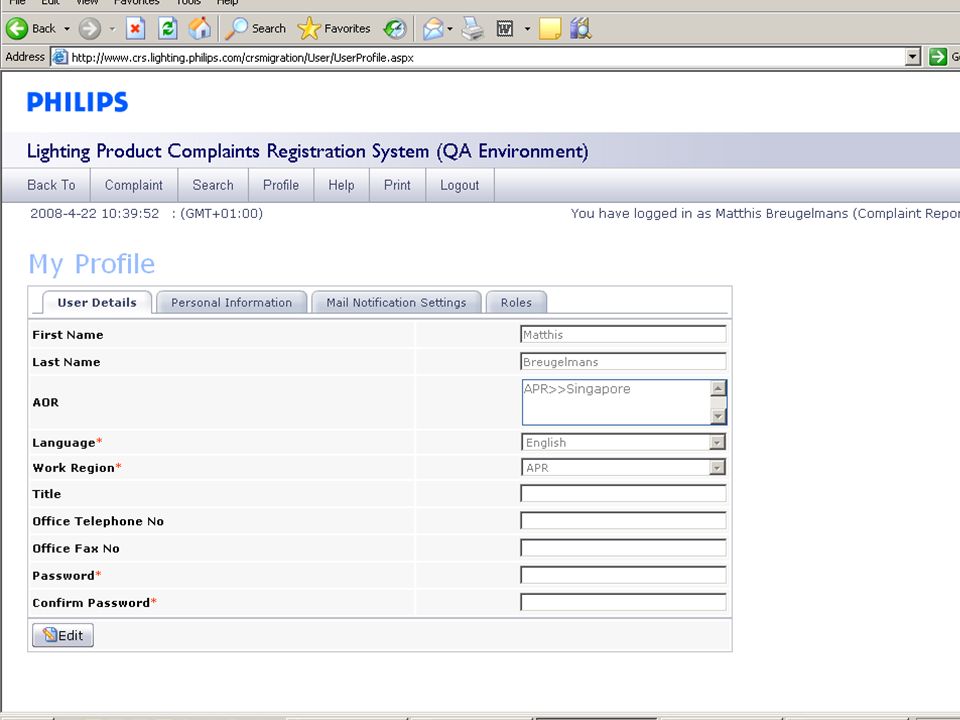Open the Search navigation menu item
This screenshot has height=720, width=960.
213,185
